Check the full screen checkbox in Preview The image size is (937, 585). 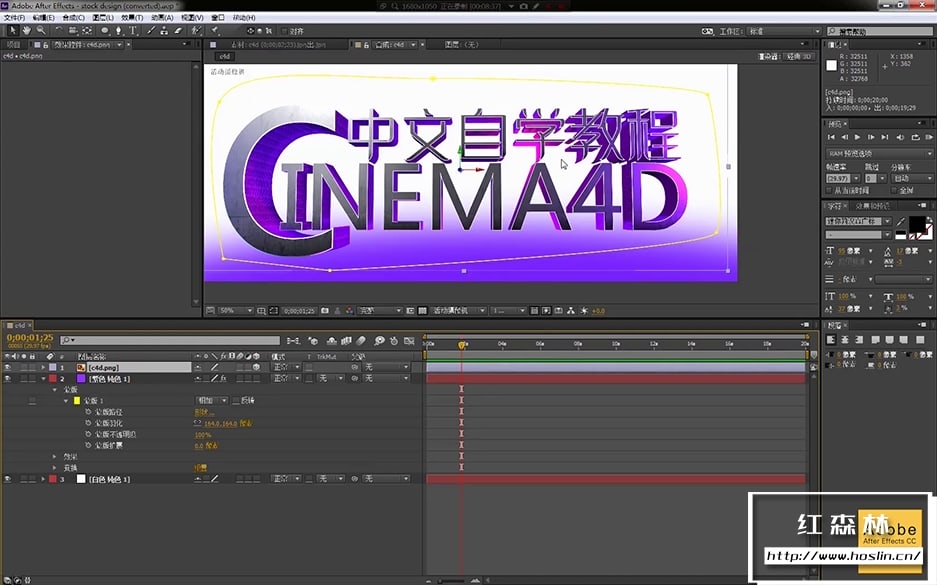point(895,191)
